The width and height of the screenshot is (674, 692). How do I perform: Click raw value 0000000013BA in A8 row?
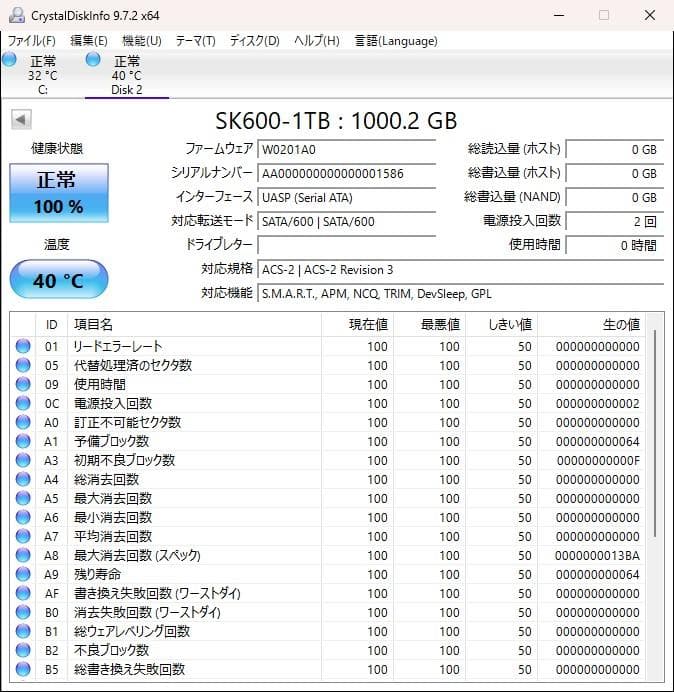coord(597,555)
